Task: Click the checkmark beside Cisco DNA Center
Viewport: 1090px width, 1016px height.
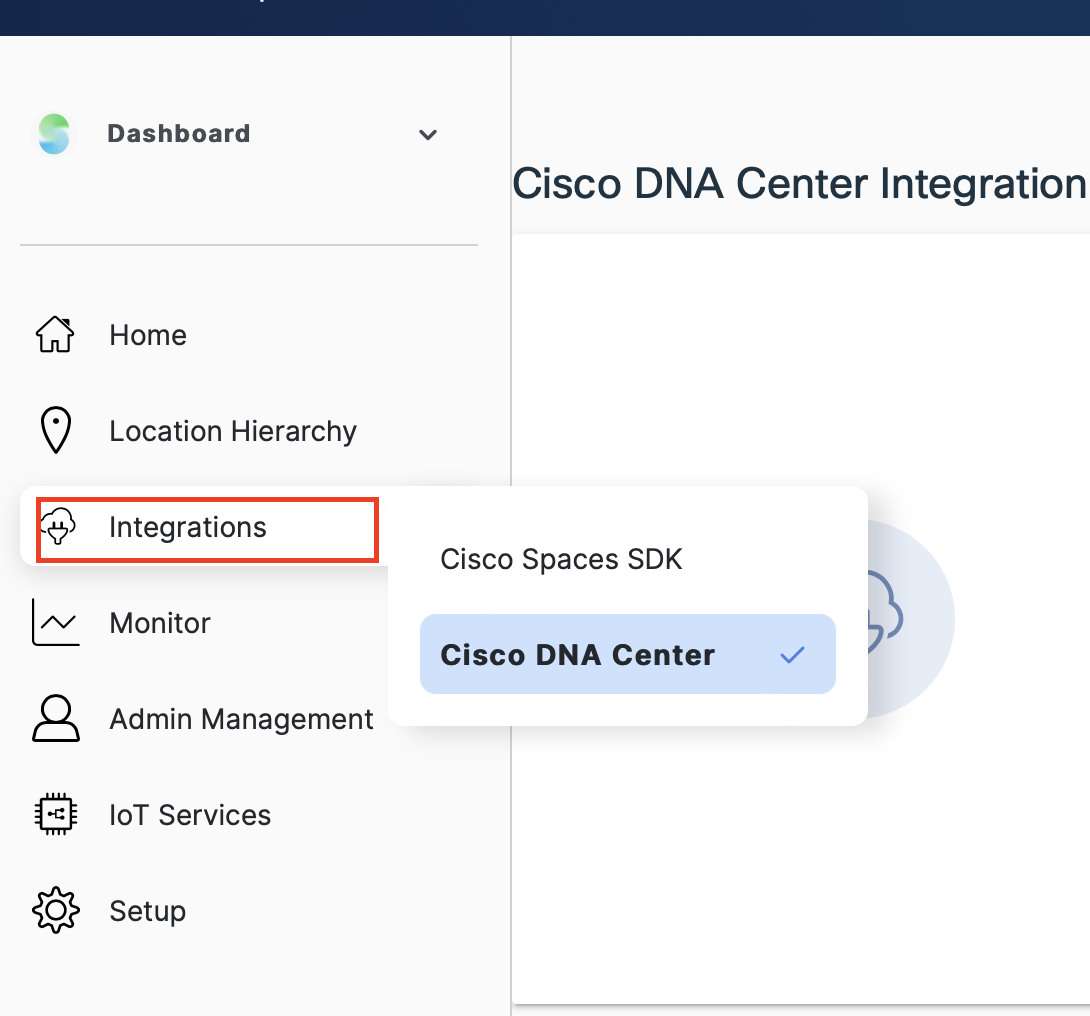Action: click(792, 655)
